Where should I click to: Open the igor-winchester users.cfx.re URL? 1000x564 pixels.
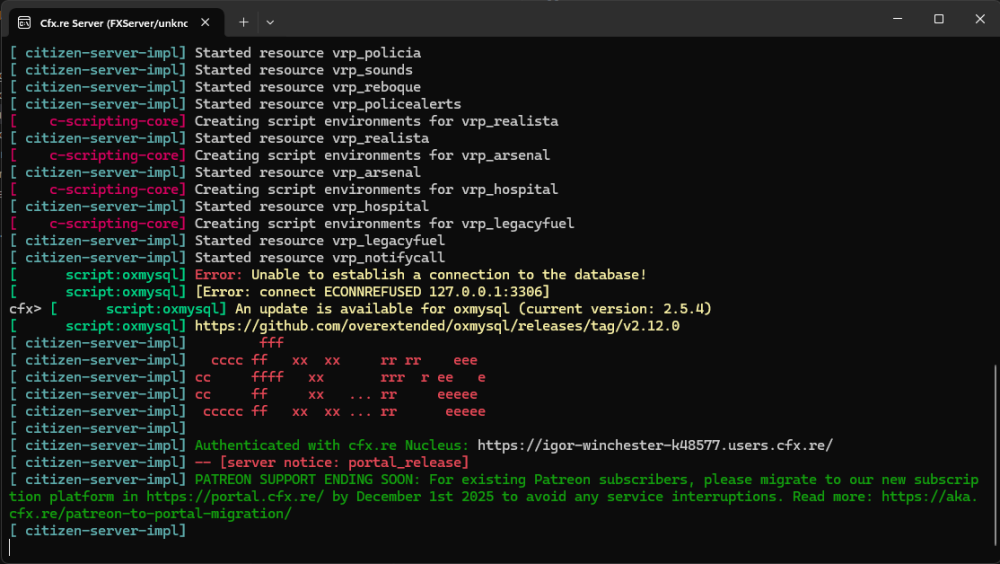click(655, 445)
